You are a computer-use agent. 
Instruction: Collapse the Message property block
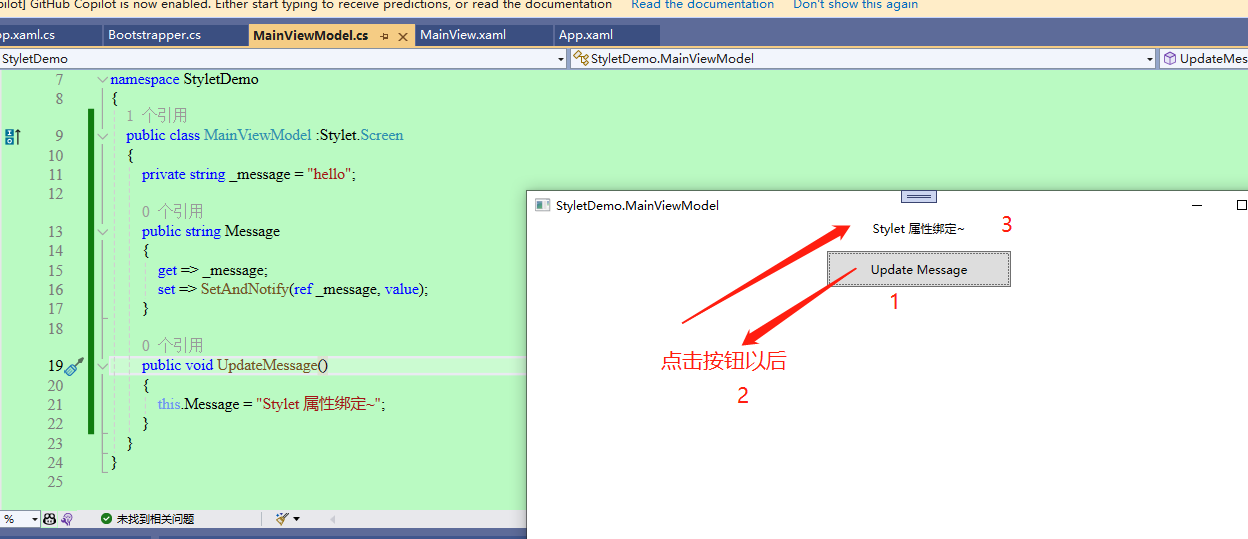pos(102,232)
